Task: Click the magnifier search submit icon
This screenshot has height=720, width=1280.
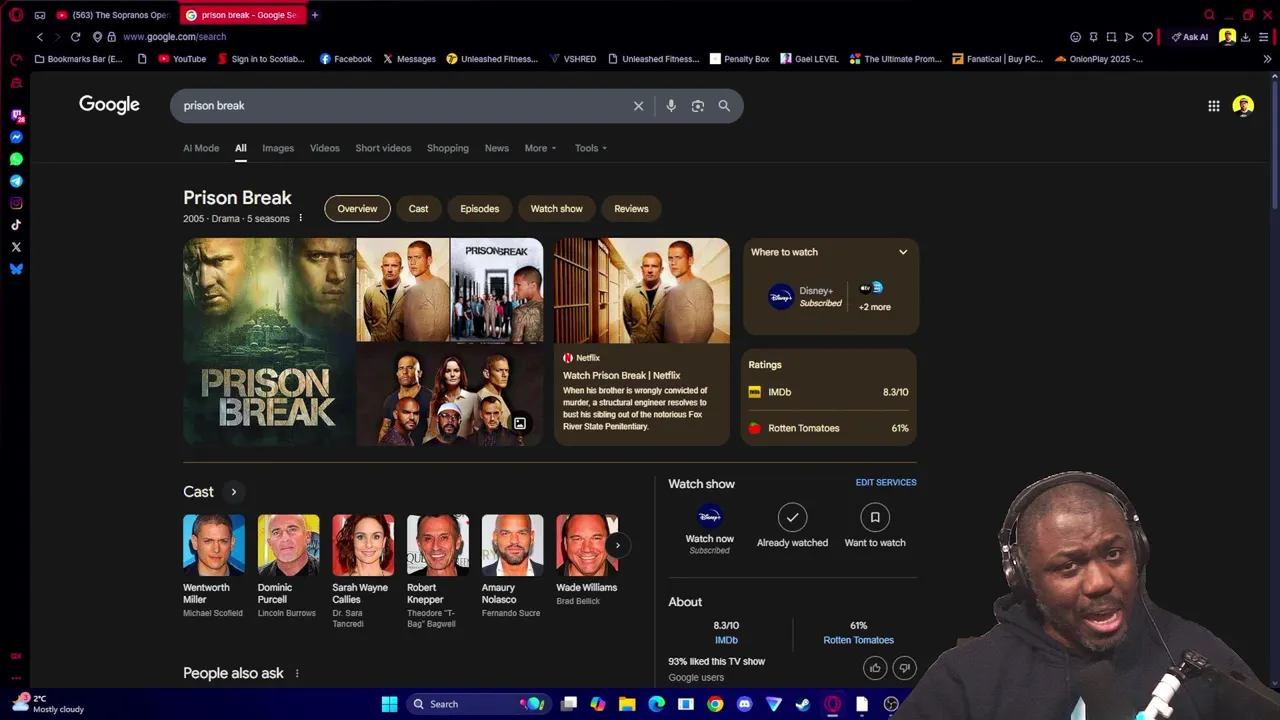Action: 724,106
